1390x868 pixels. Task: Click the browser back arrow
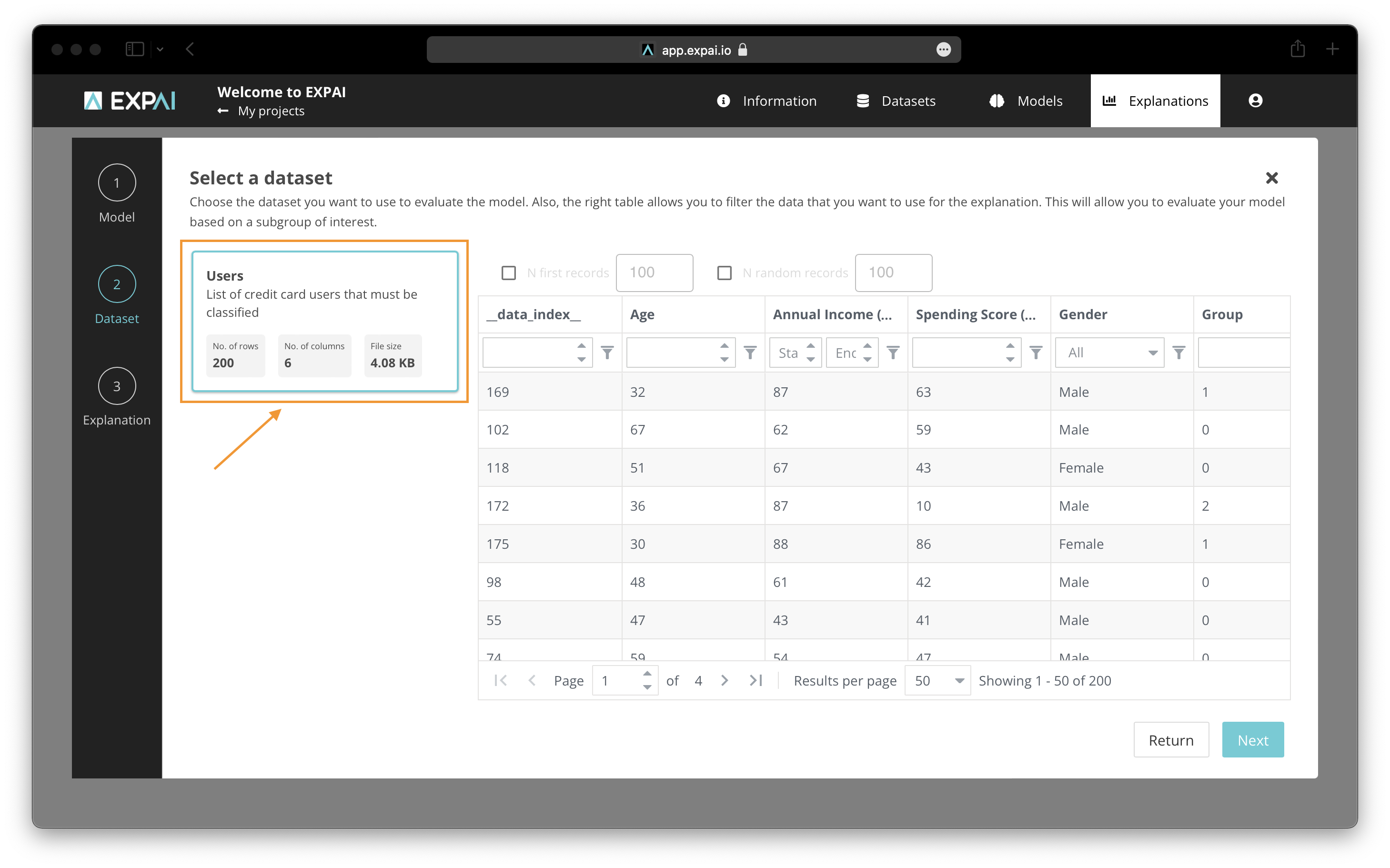coord(190,50)
